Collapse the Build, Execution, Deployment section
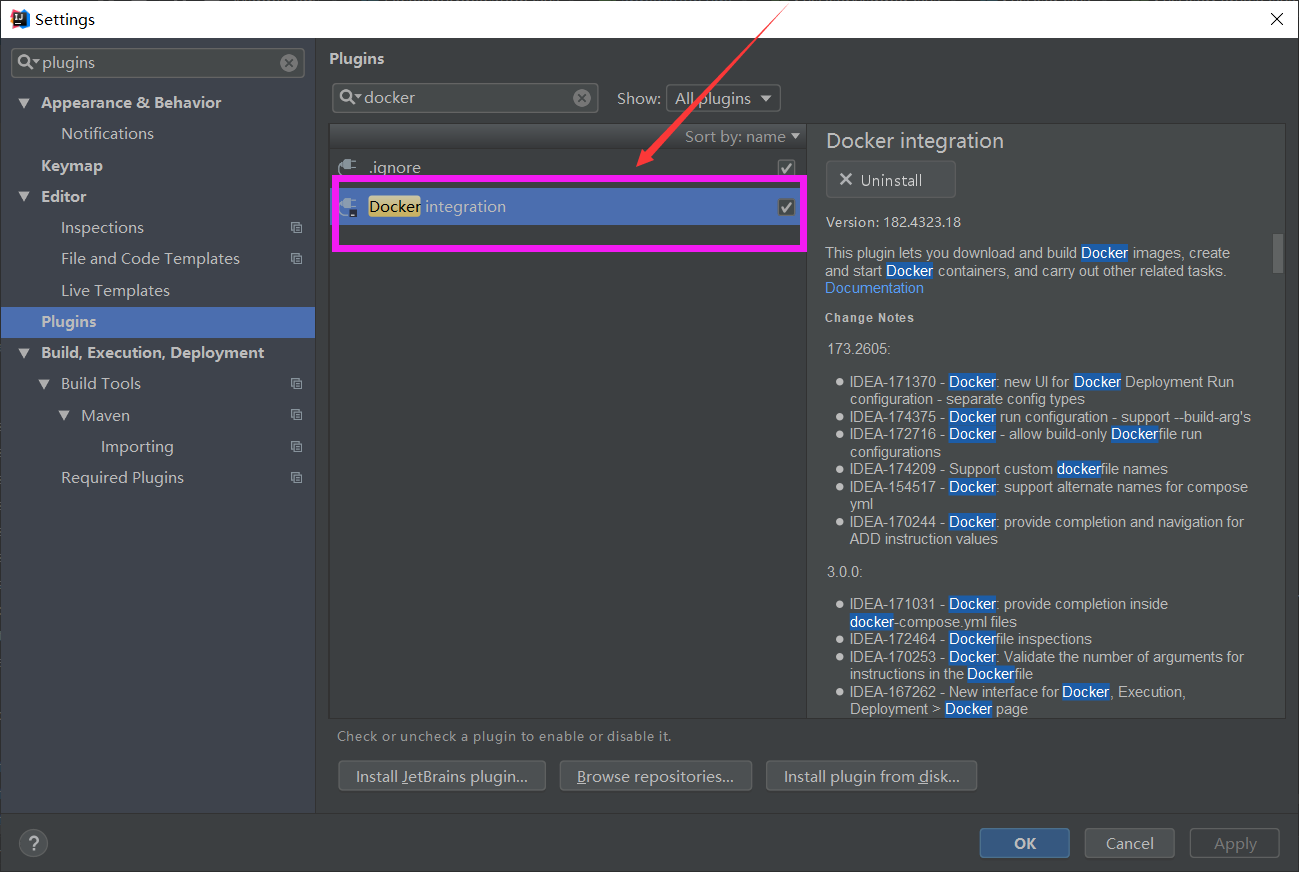The width and height of the screenshot is (1299, 872). (24, 352)
